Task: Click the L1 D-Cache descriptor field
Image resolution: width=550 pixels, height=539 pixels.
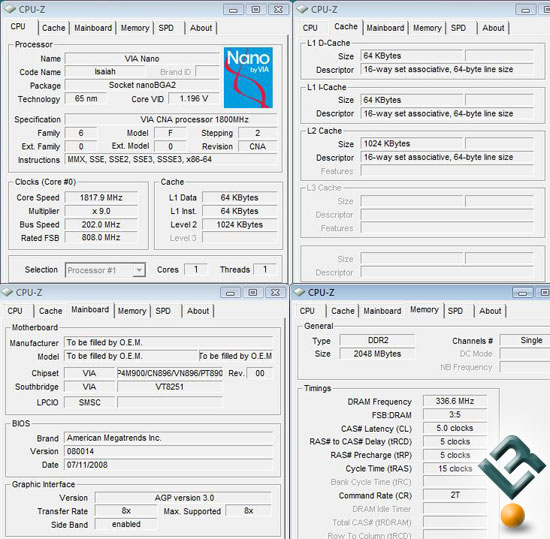Action: click(447, 69)
